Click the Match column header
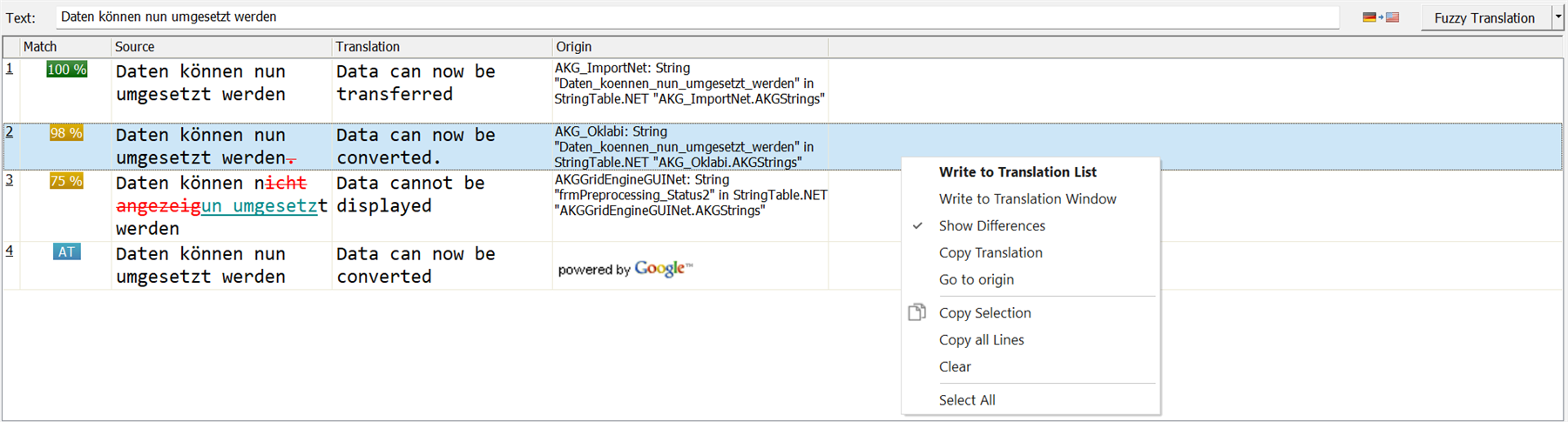 tap(40, 47)
